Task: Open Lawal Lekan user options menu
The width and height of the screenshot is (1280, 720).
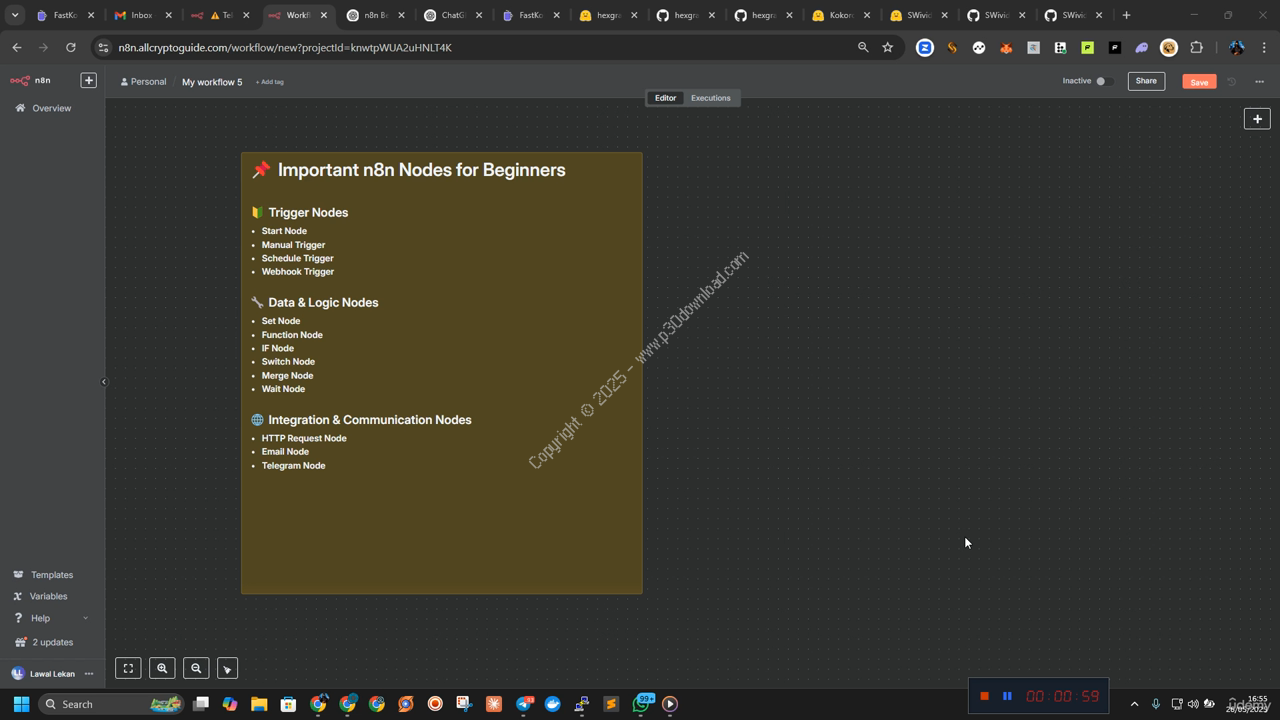Action: [x=89, y=674]
